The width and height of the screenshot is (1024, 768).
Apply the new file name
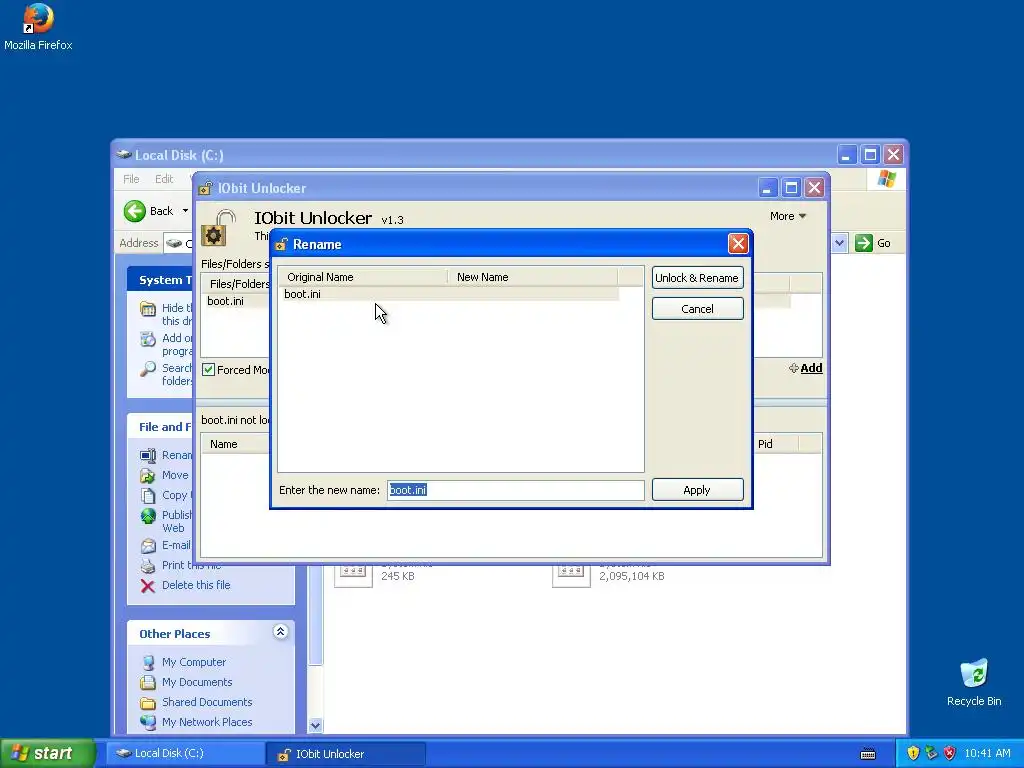697,490
